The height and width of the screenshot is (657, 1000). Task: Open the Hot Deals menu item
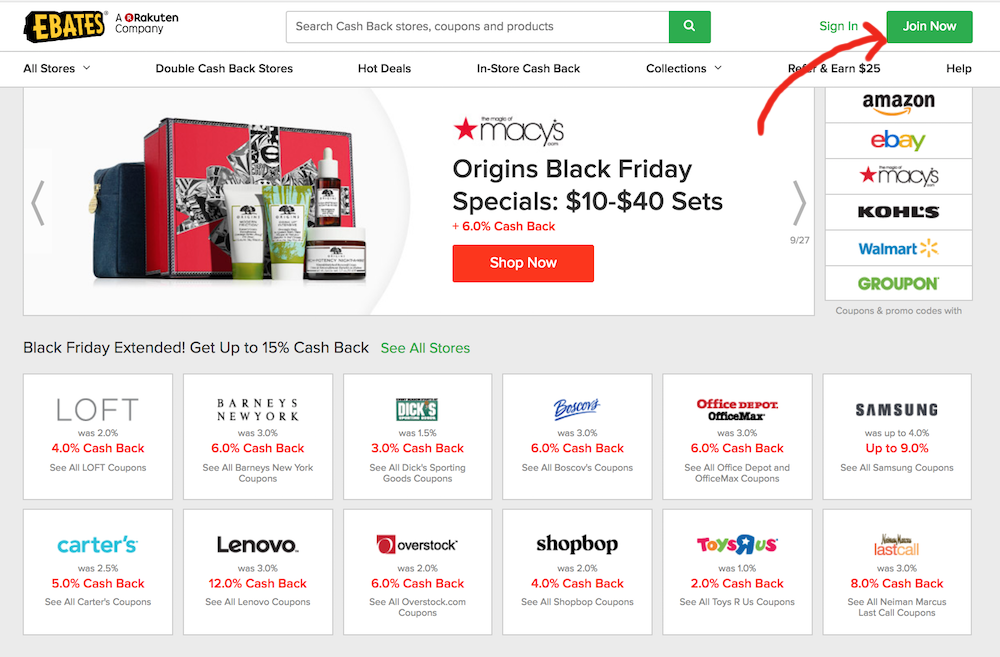pos(385,68)
